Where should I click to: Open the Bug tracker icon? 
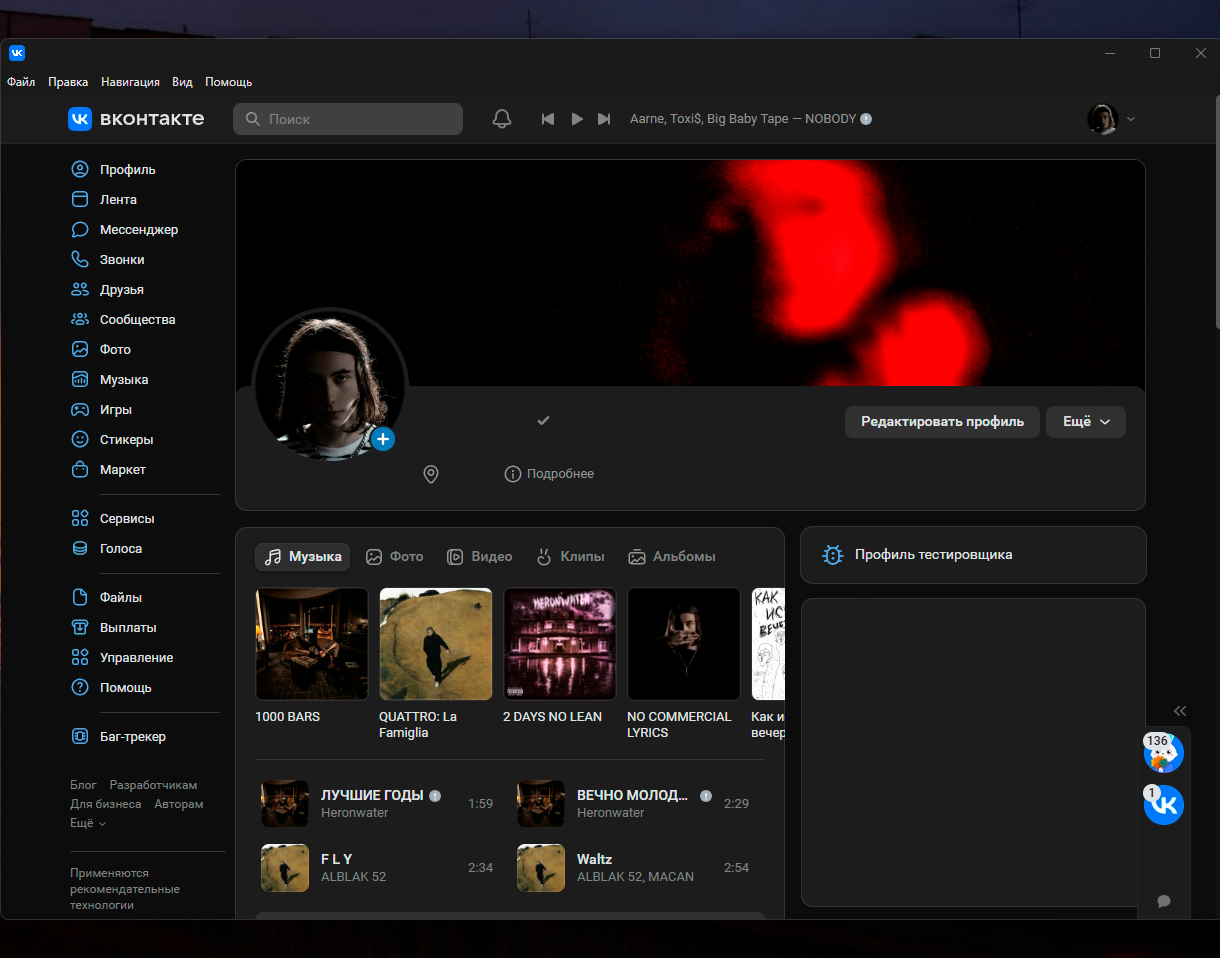click(80, 737)
